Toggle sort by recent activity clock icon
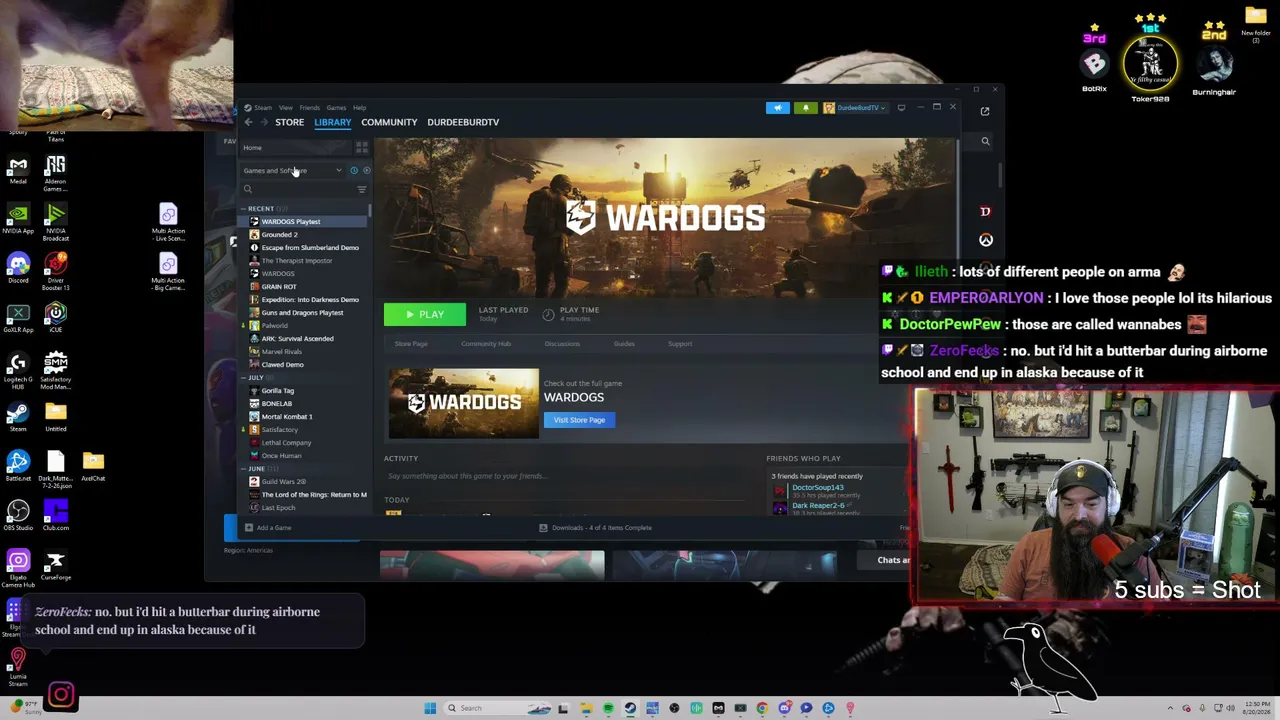This screenshot has width=1280, height=720. tap(353, 171)
